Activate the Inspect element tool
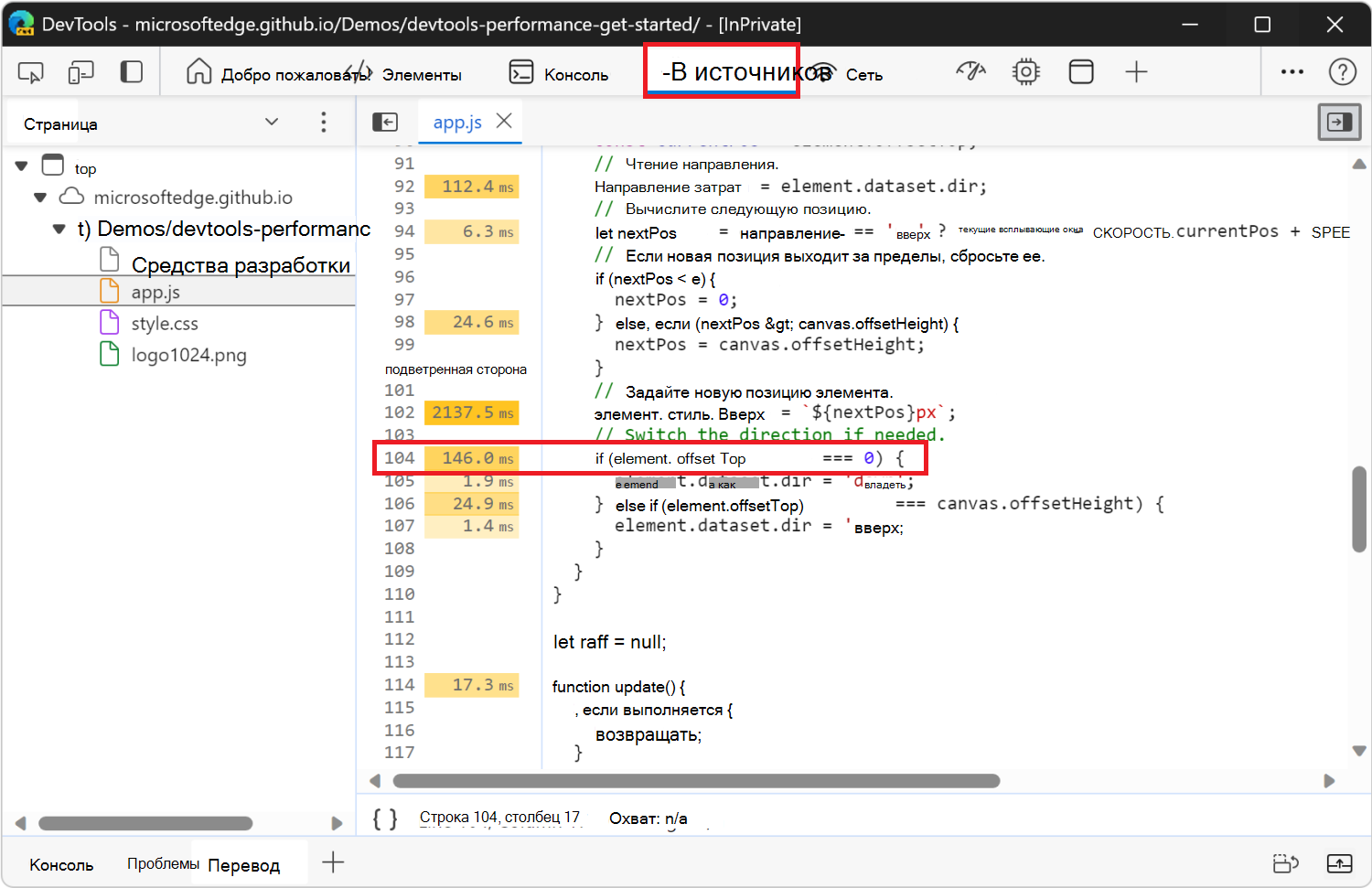 (x=30, y=72)
